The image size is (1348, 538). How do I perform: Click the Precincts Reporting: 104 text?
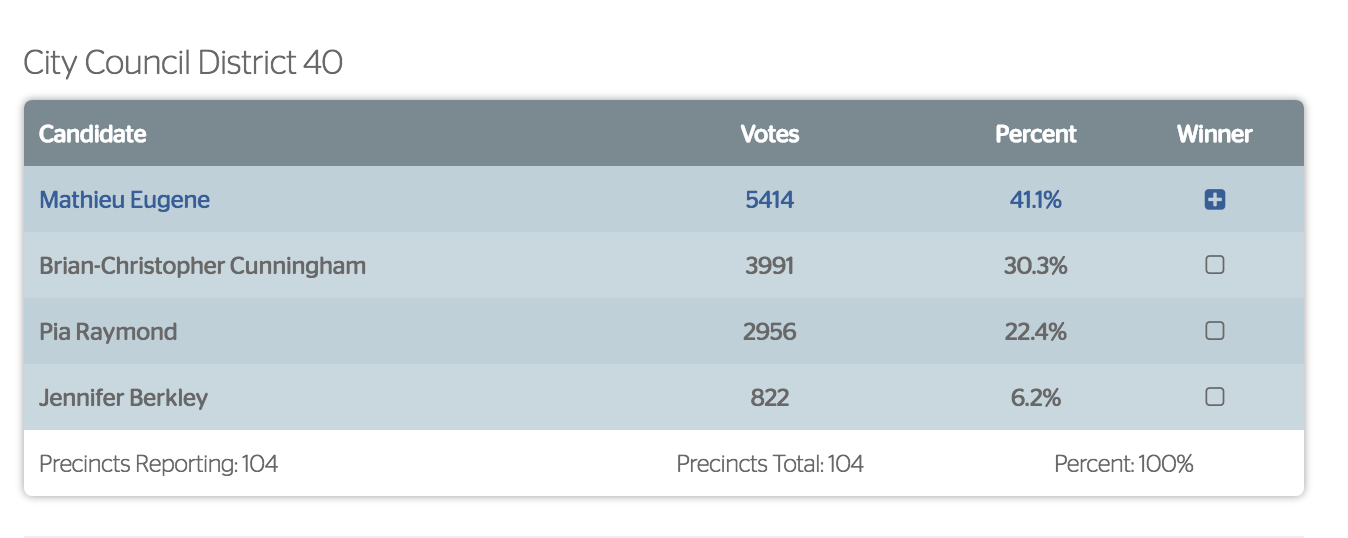click(x=158, y=464)
